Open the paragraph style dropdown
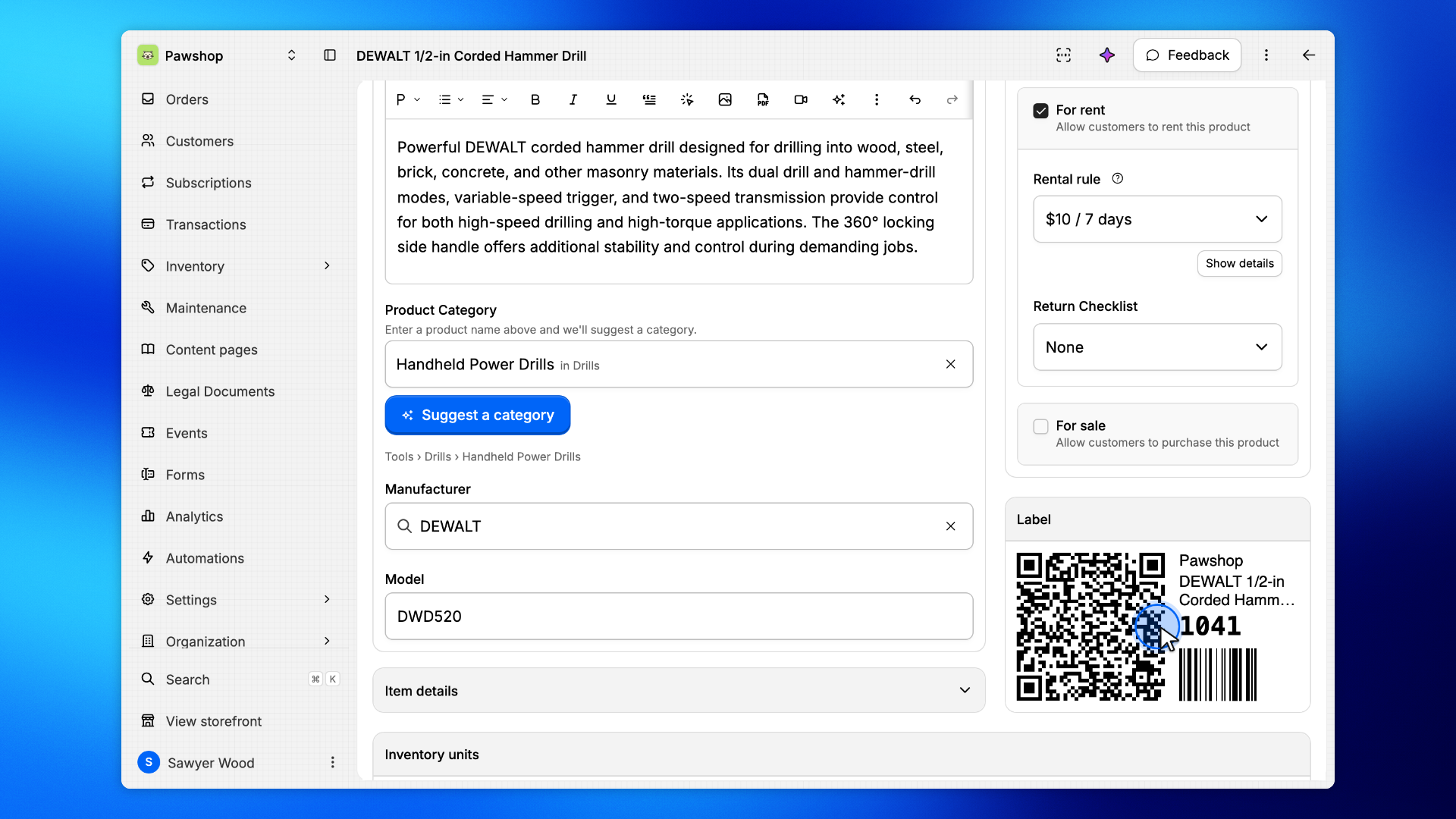This screenshot has width=1456, height=819. pos(408,99)
